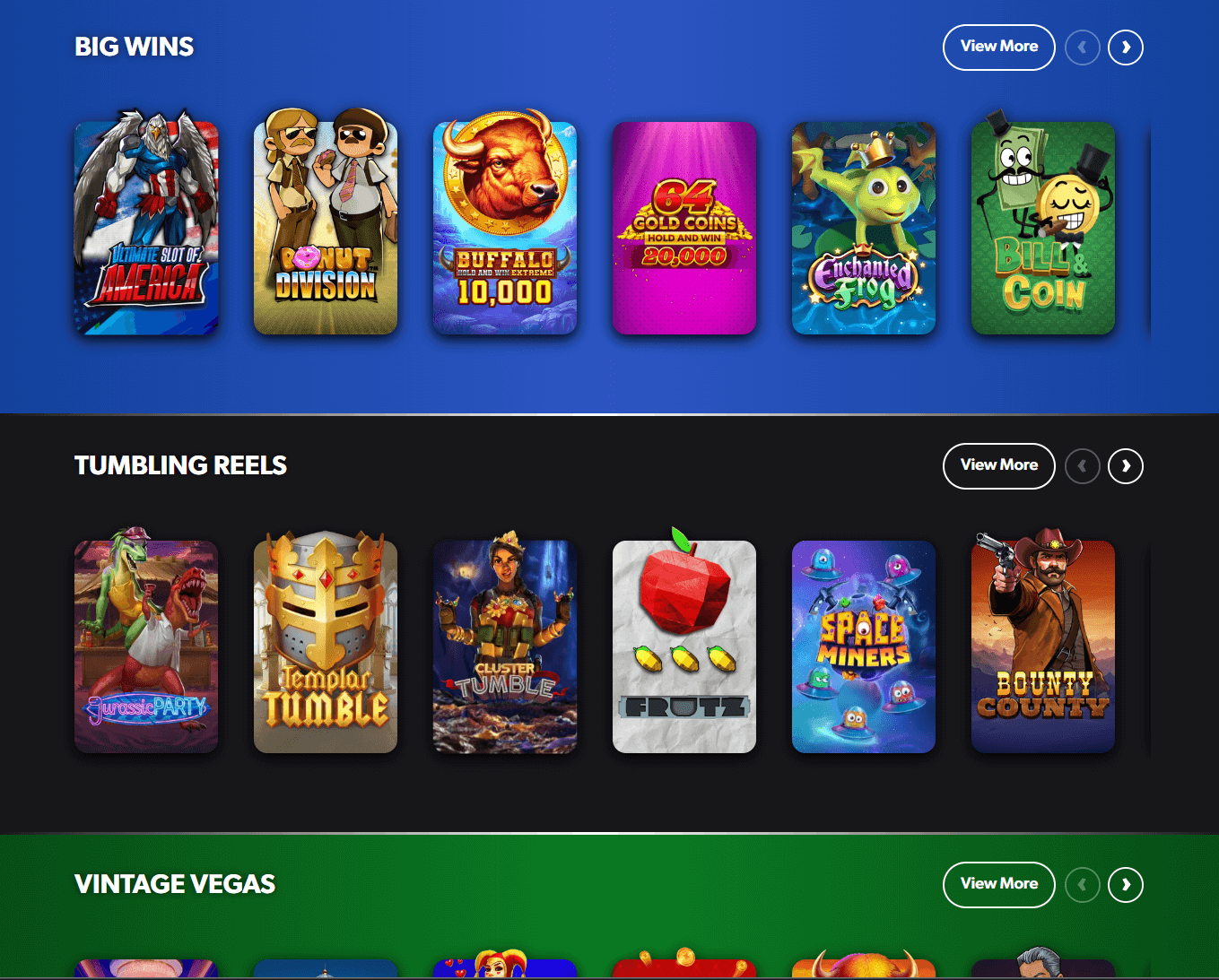The height and width of the screenshot is (980, 1219).
Task: Go back in Tumbling Reels carousel
Action: coord(1083,466)
